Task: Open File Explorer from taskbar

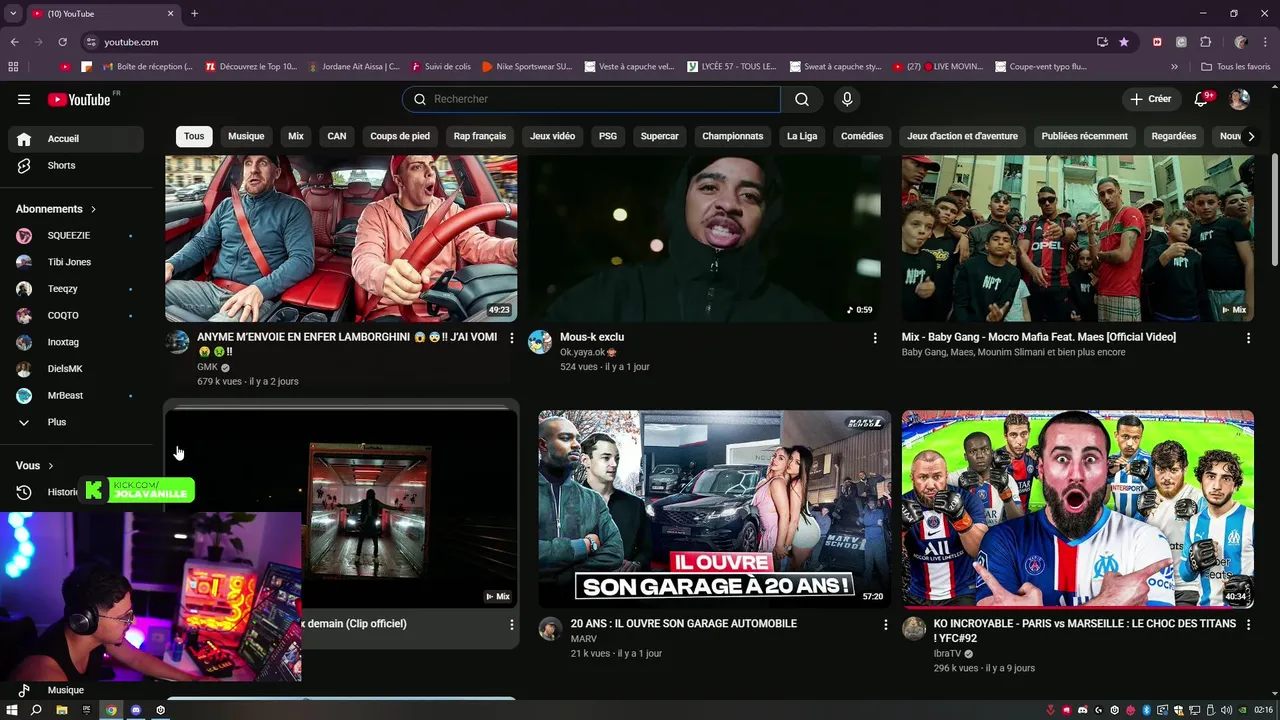Action: pos(61,710)
